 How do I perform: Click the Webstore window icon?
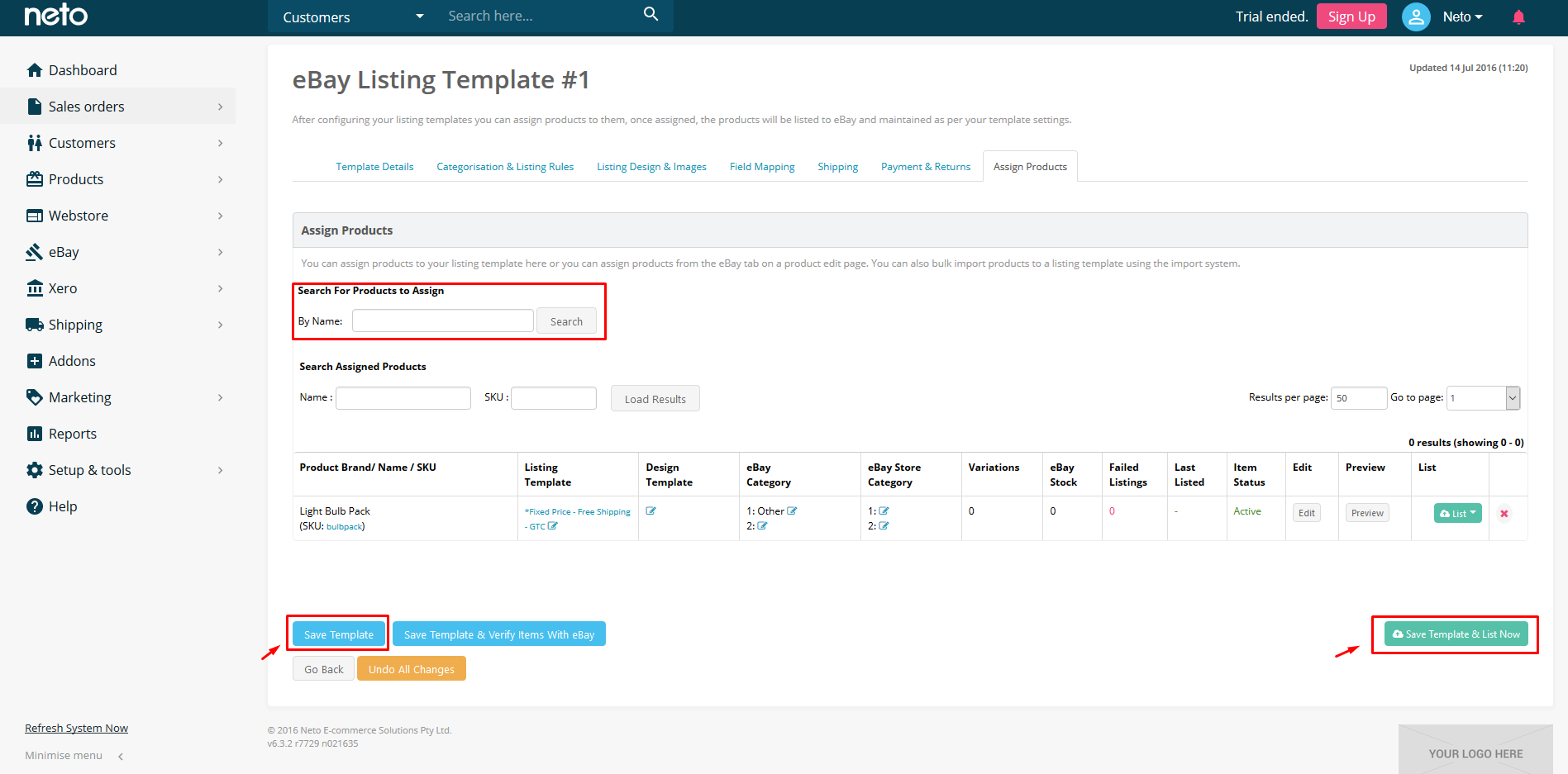35,216
